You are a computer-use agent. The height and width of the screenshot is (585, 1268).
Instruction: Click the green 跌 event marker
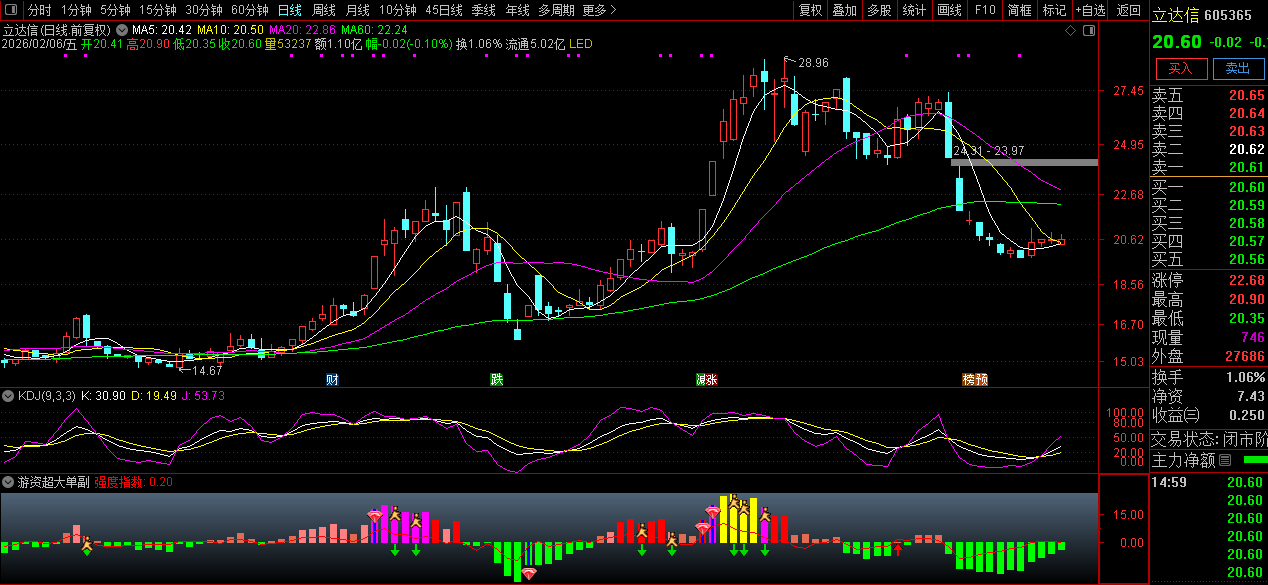pos(496,380)
